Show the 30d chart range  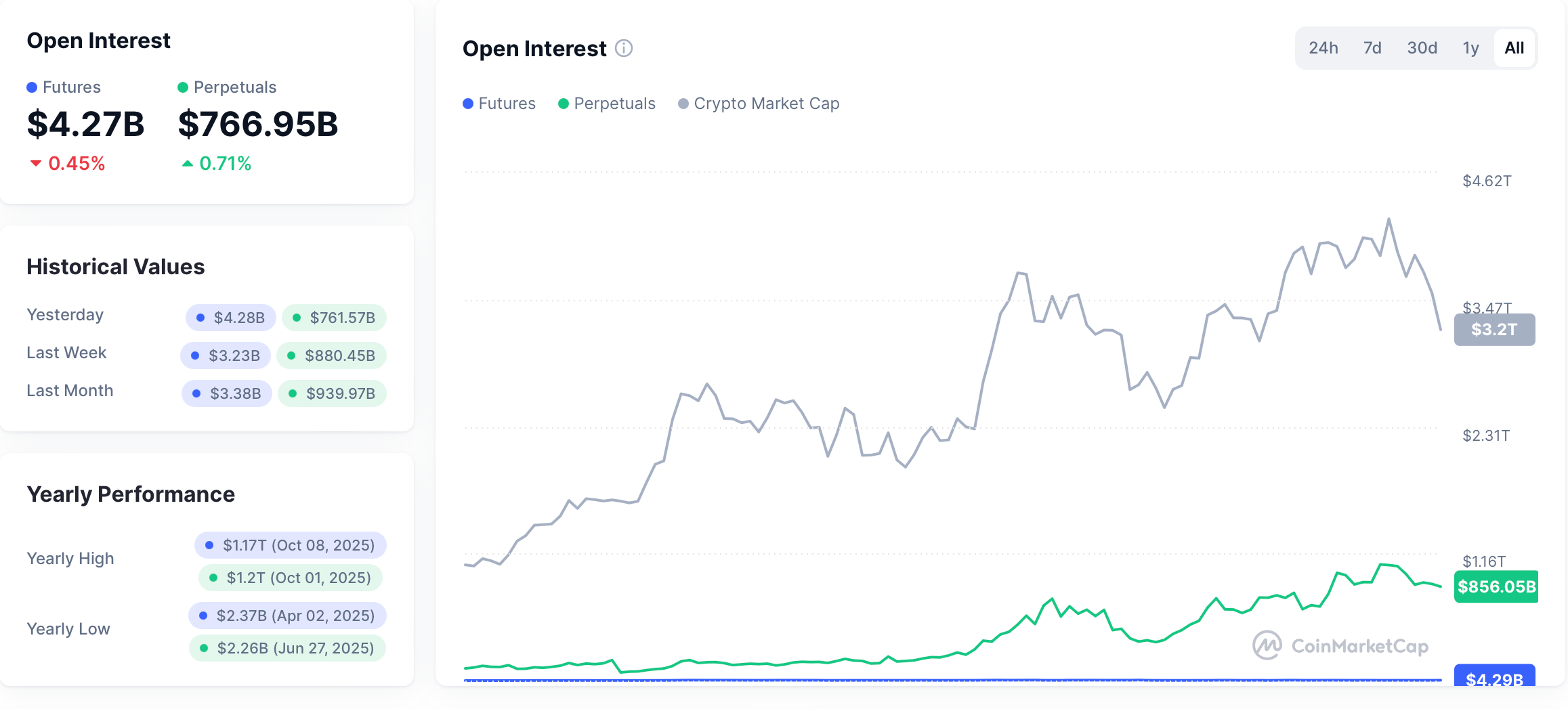point(1422,48)
